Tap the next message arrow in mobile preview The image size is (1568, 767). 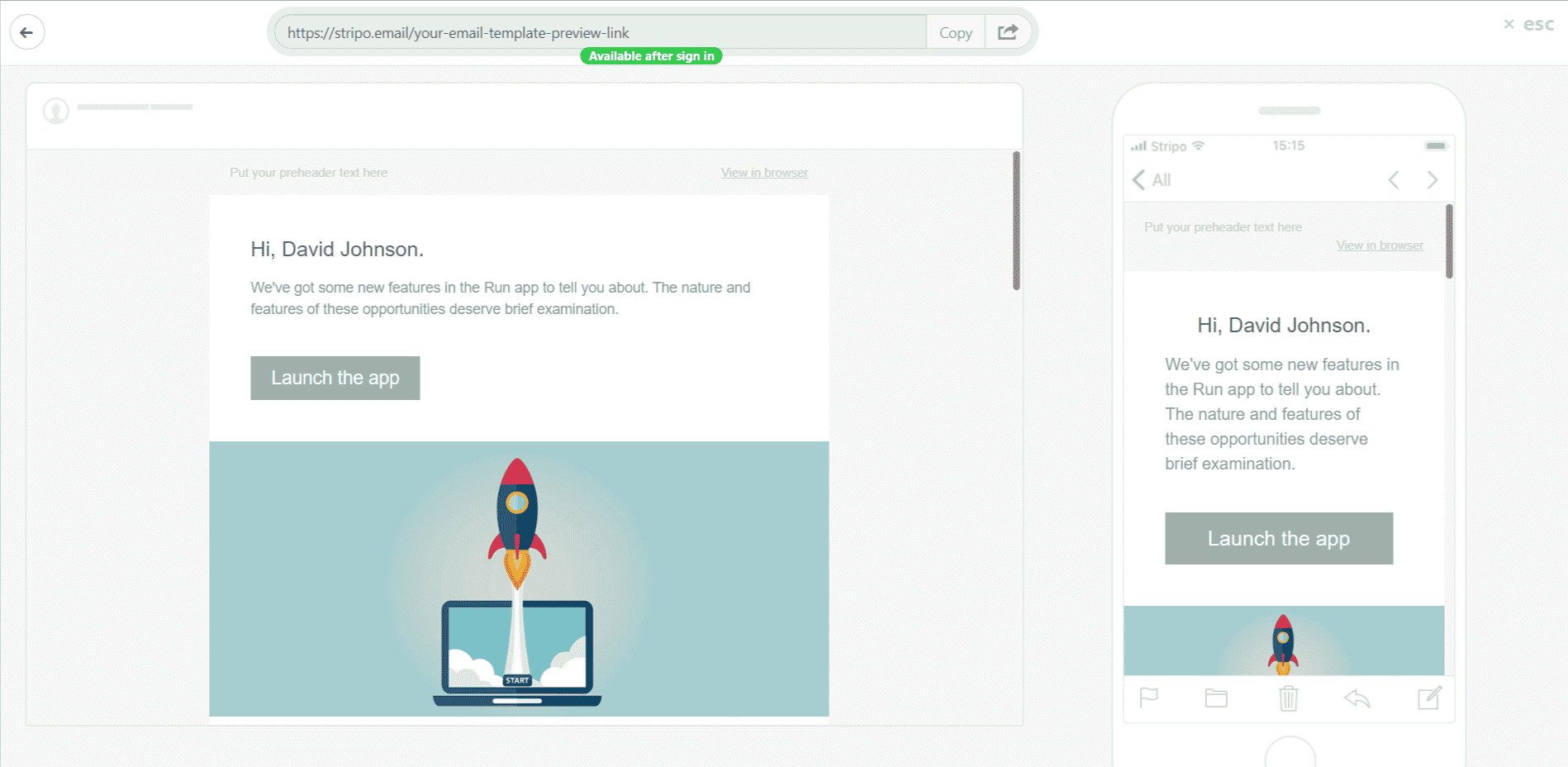tap(1433, 180)
